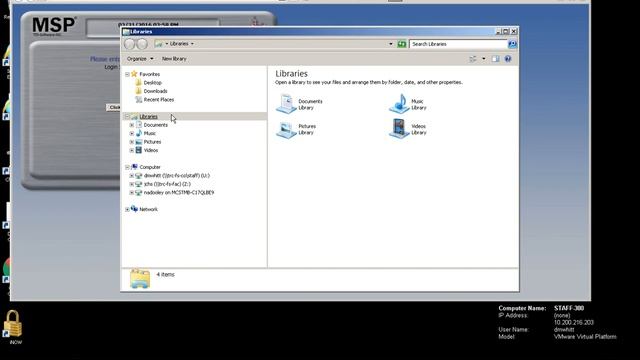Open the Videos Library icon in main pane
This screenshot has height=360, width=640.
pyautogui.click(x=399, y=129)
